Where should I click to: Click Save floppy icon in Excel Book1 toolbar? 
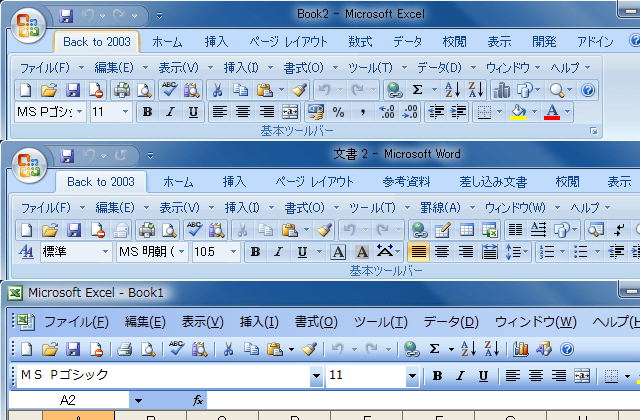(x=73, y=349)
